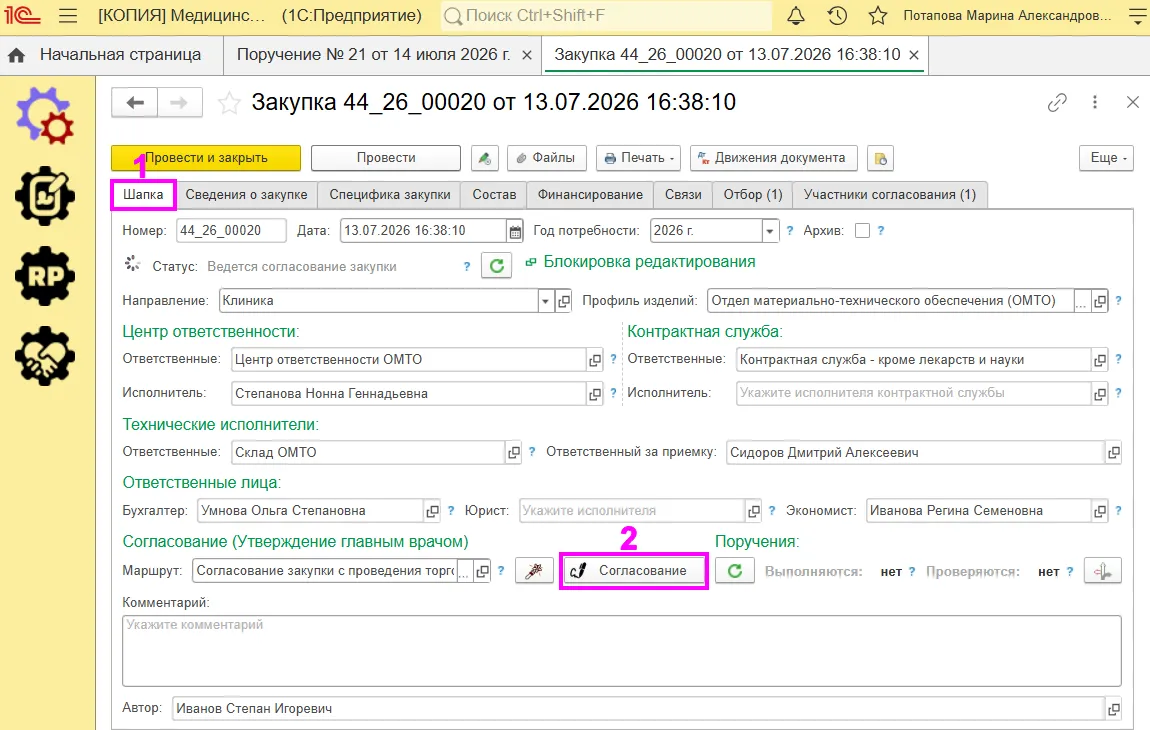1150x730 pixels.
Task: Go back with the left arrow button
Action: point(134,103)
